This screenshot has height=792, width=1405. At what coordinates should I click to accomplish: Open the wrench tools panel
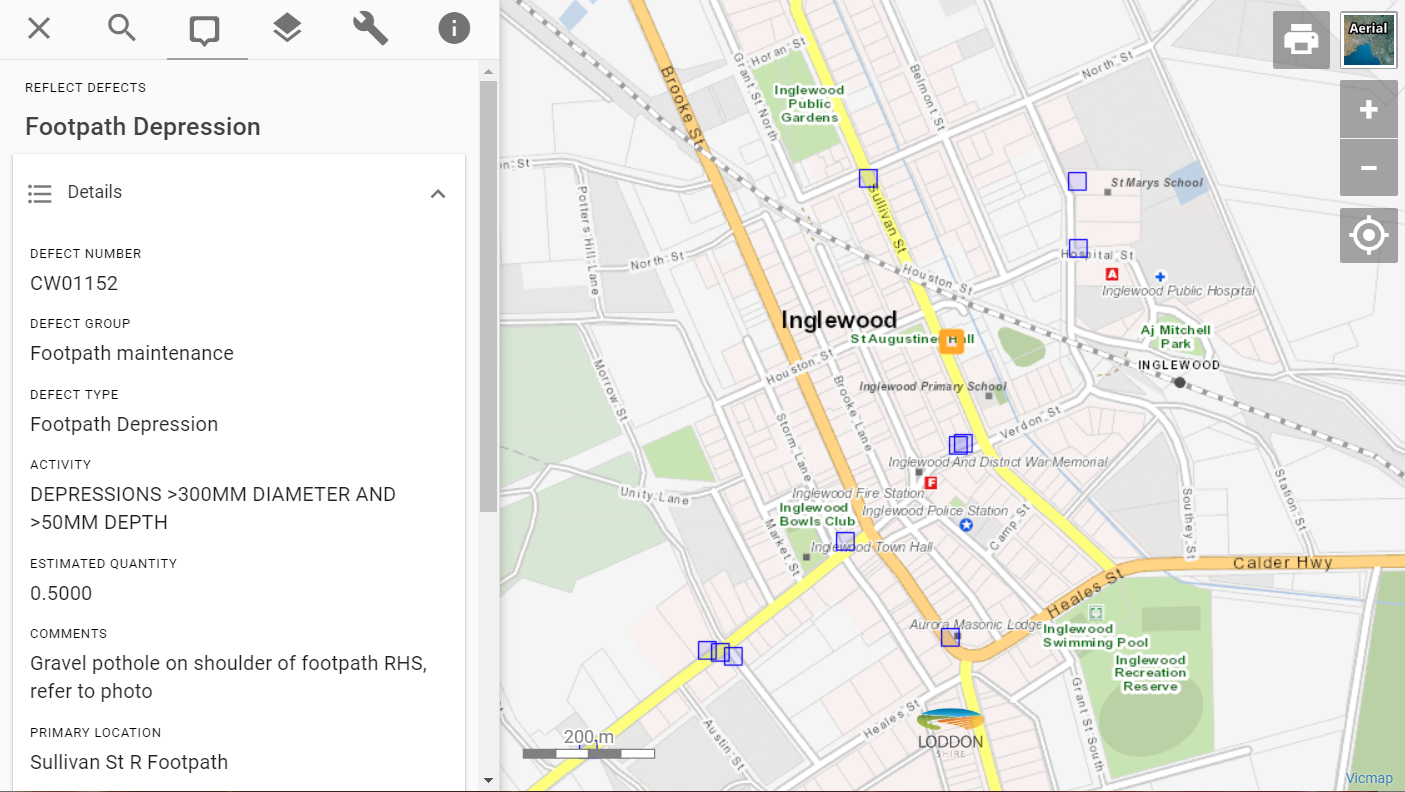tap(370, 29)
